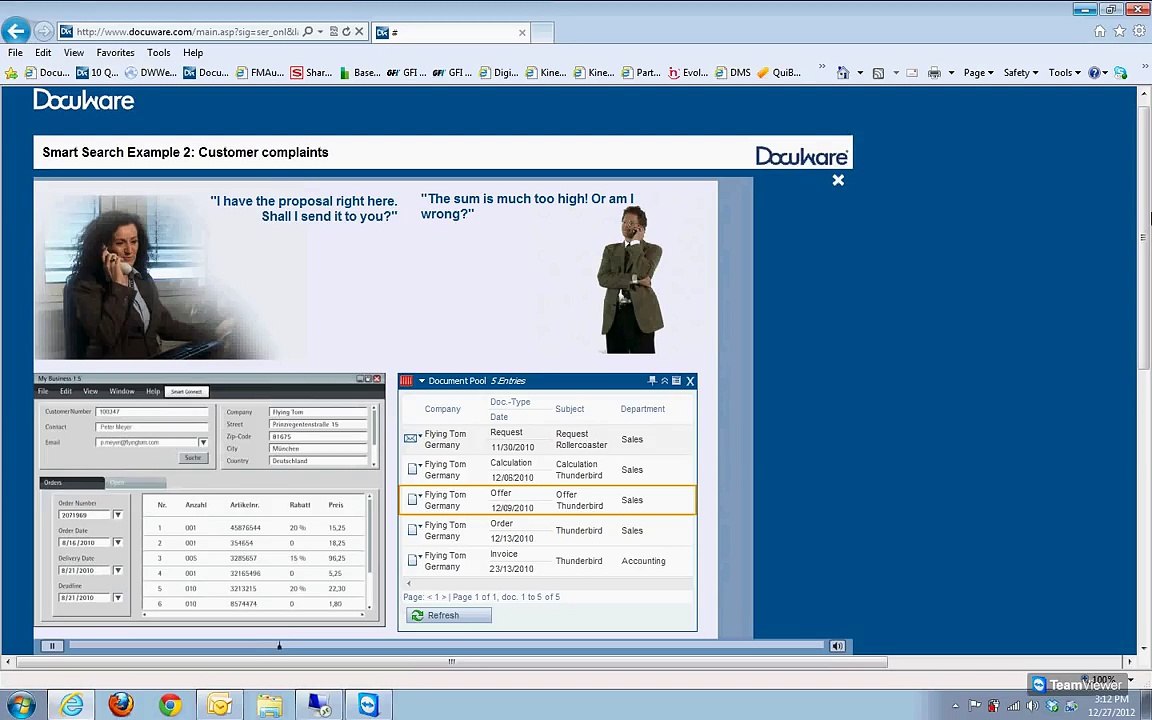This screenshot has width=1152, height=720.
Task: Select the Orders tab in My Business
Action: coord(72,483)
